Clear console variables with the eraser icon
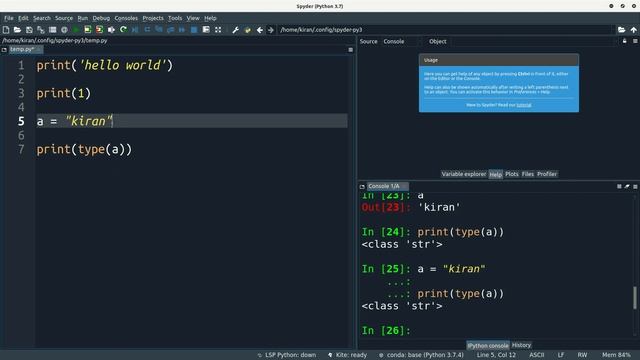Image resolution: width=640 pixels, height=360 pixels. (x=627, y=186)
